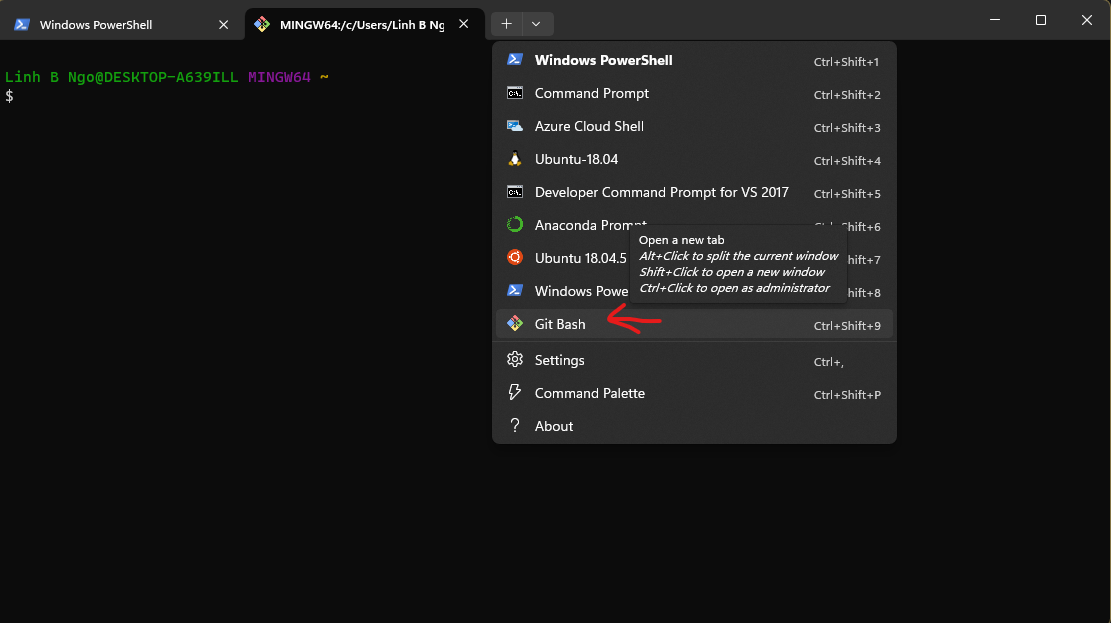Click the Git Bash diamond icon
Screen dimensions: 1111x623
[x=514, y=323]
